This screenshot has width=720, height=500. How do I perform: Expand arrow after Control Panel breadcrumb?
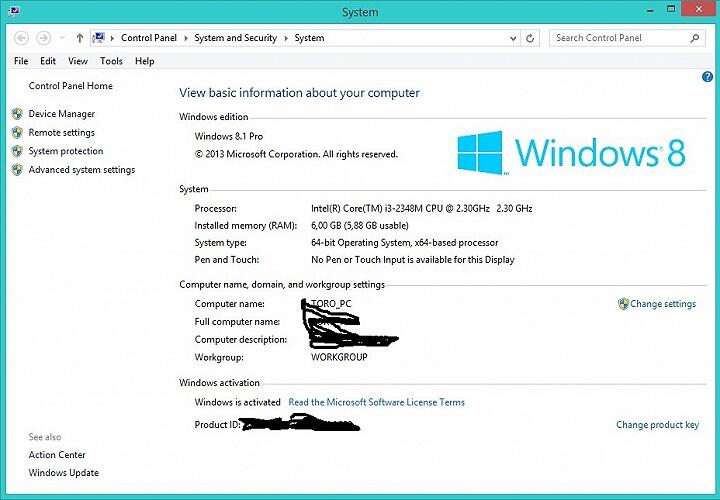tap(186, 39)
